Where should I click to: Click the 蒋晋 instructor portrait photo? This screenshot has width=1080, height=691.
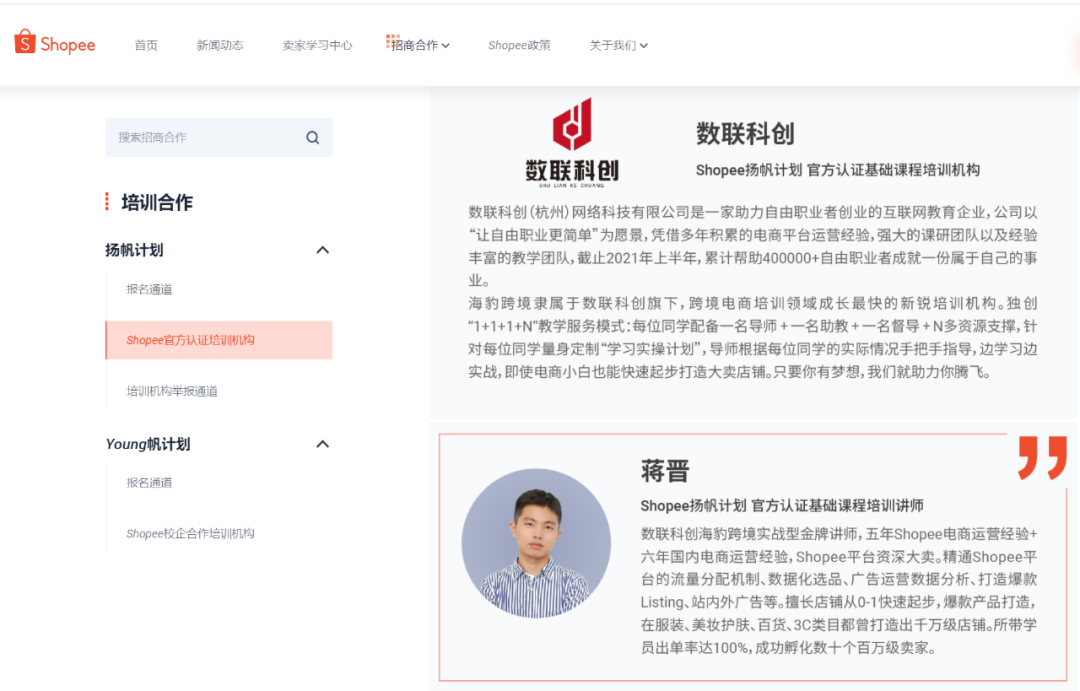click(536, 543)
